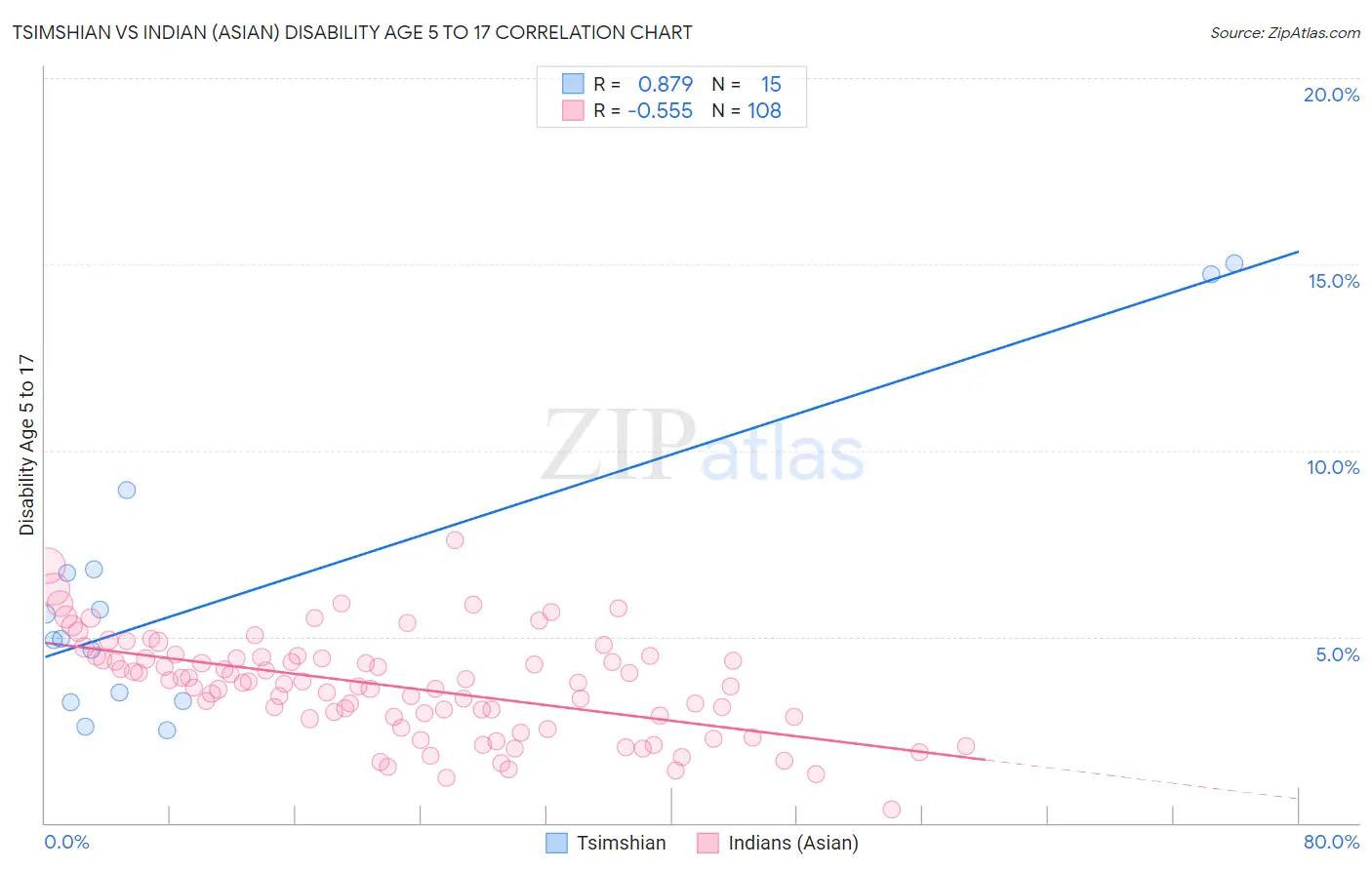This screenshot has width=1372, height=870.
Task: Click the 20.0% y-axis label
Action: point(1331,95)
